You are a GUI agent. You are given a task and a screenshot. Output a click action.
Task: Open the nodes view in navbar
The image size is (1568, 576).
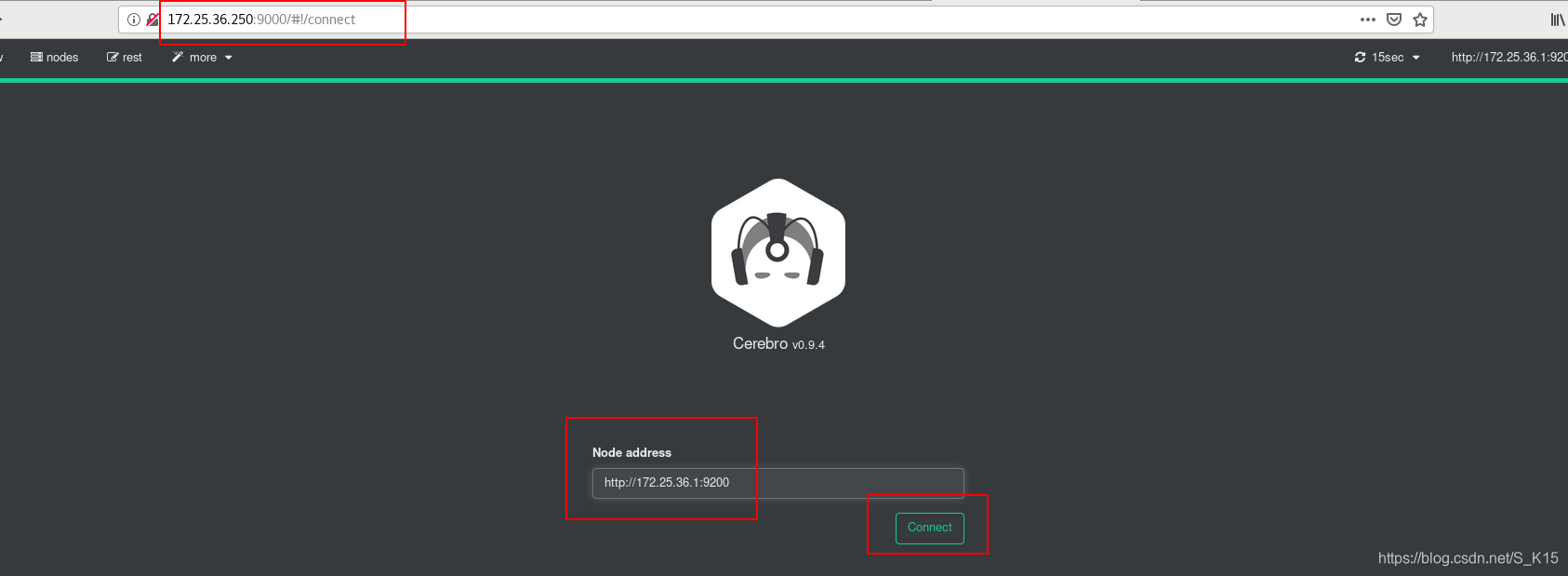click(54, 58)
